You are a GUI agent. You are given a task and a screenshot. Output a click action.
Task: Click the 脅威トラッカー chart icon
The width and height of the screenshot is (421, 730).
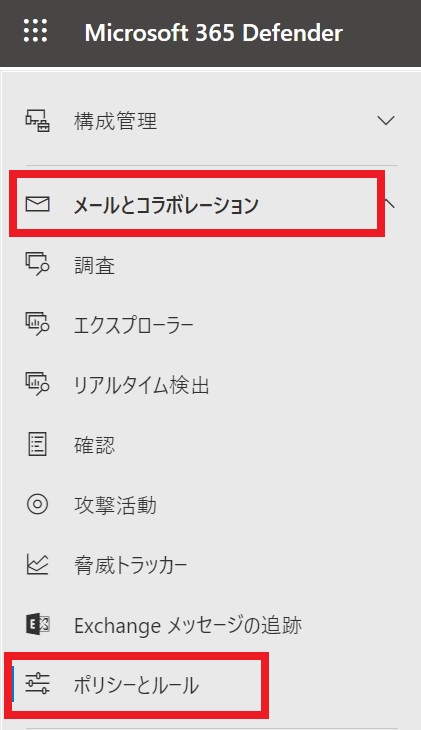coord(37,564)
